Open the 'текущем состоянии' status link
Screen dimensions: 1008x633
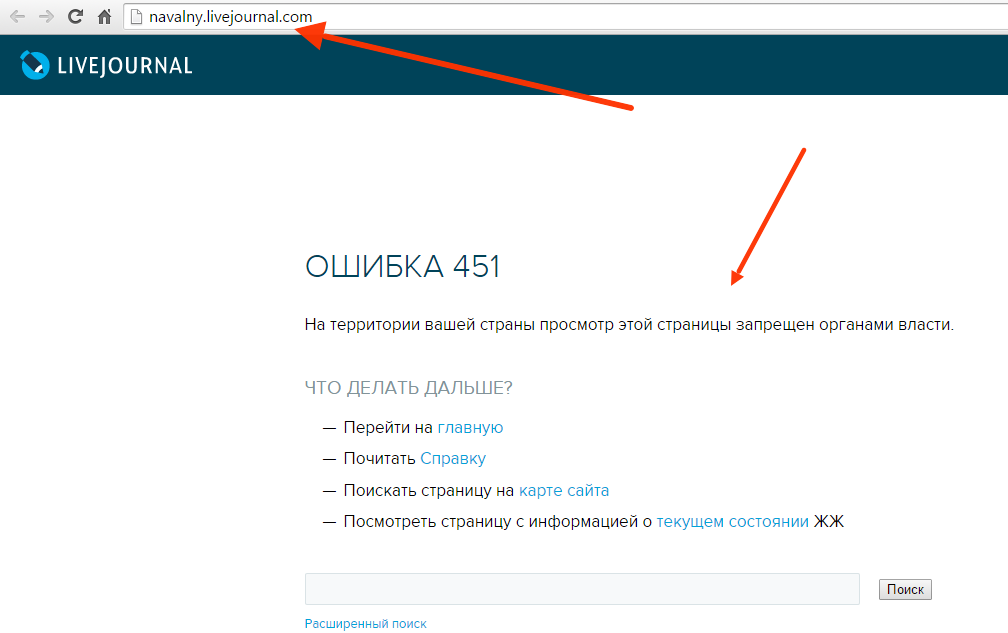point(732,522)
